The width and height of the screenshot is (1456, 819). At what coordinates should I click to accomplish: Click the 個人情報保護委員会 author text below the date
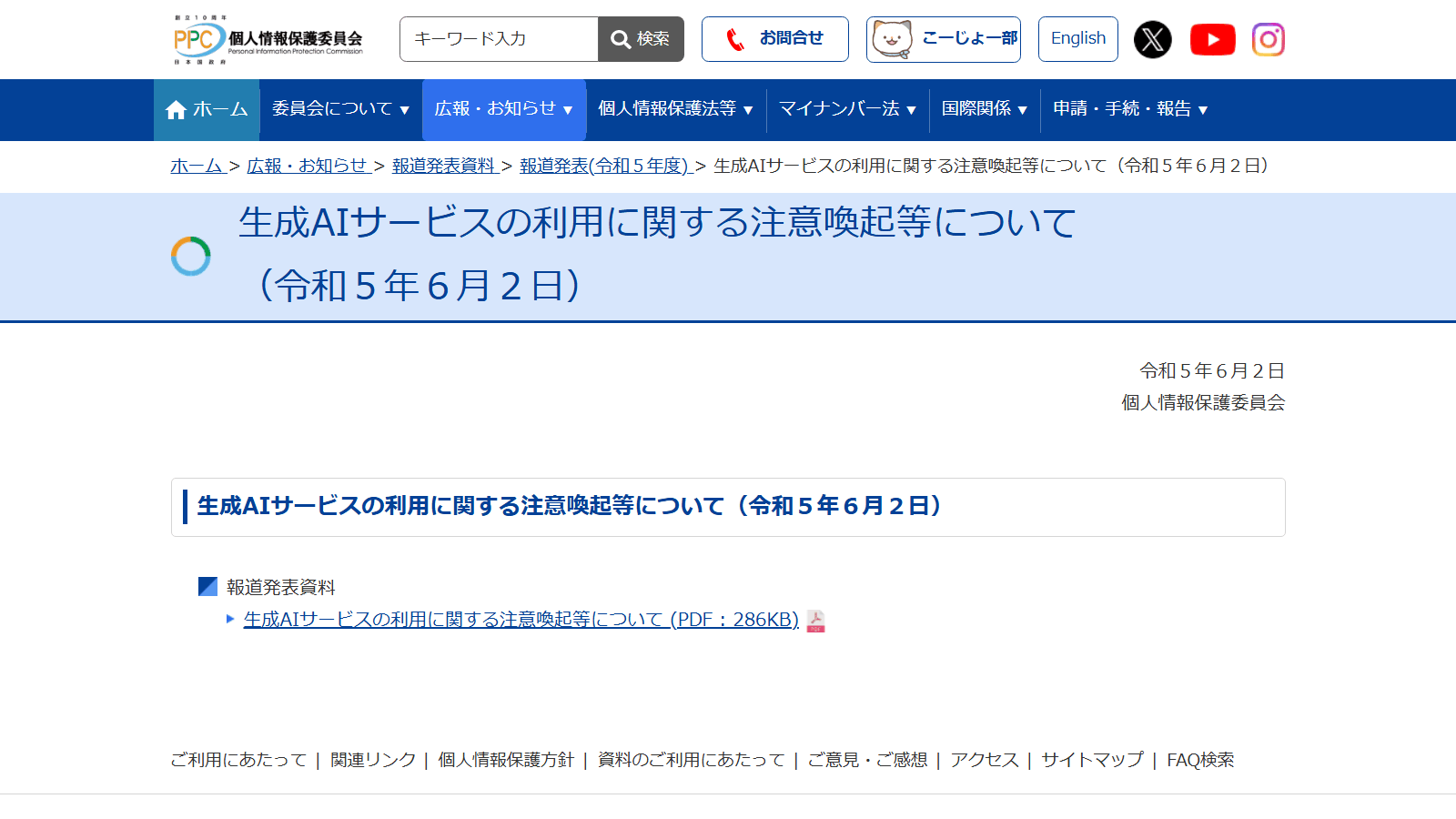pyautogui.click(x=1203, y=402)
